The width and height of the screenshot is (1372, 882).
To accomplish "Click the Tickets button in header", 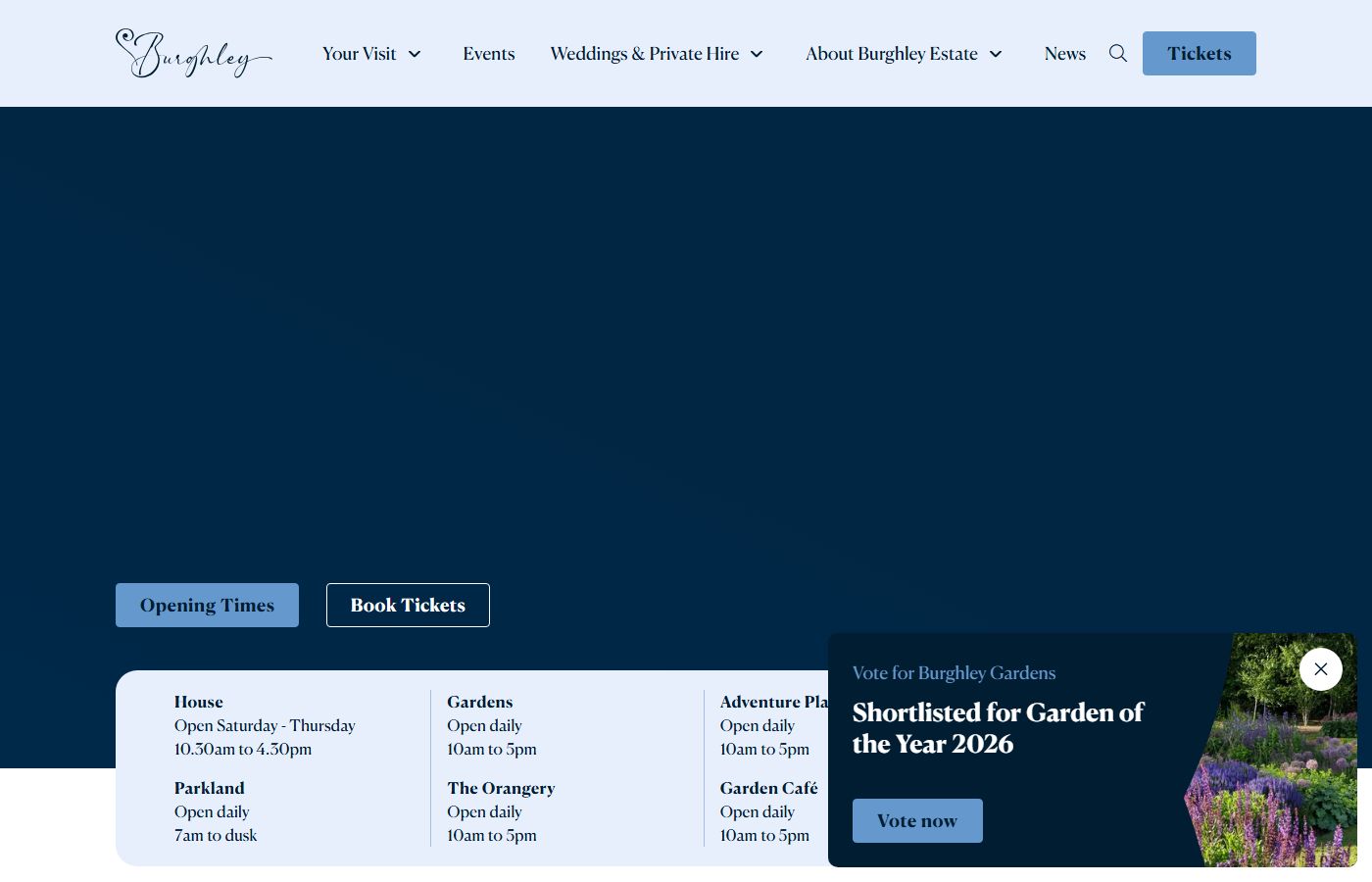I will click(x=1200, y=53).
